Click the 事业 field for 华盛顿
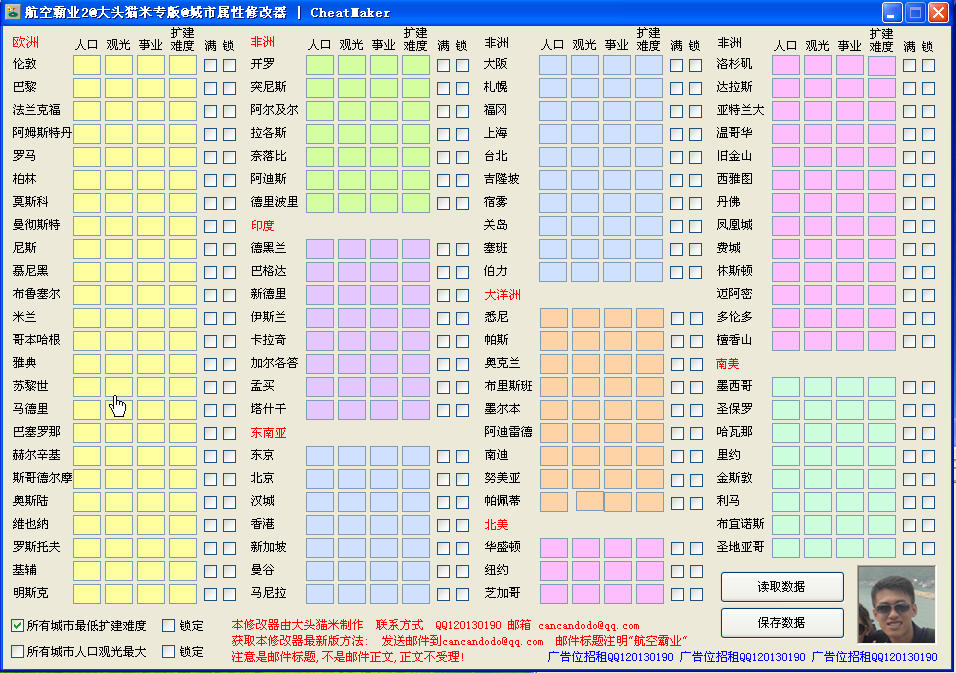 [618, 547]
